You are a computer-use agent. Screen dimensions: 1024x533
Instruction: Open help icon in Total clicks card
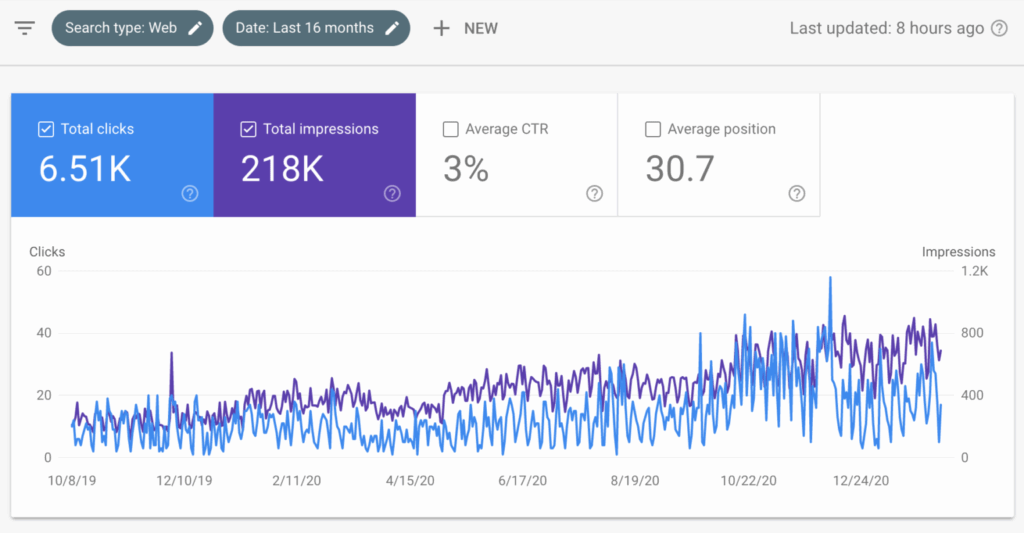point(190,193)
